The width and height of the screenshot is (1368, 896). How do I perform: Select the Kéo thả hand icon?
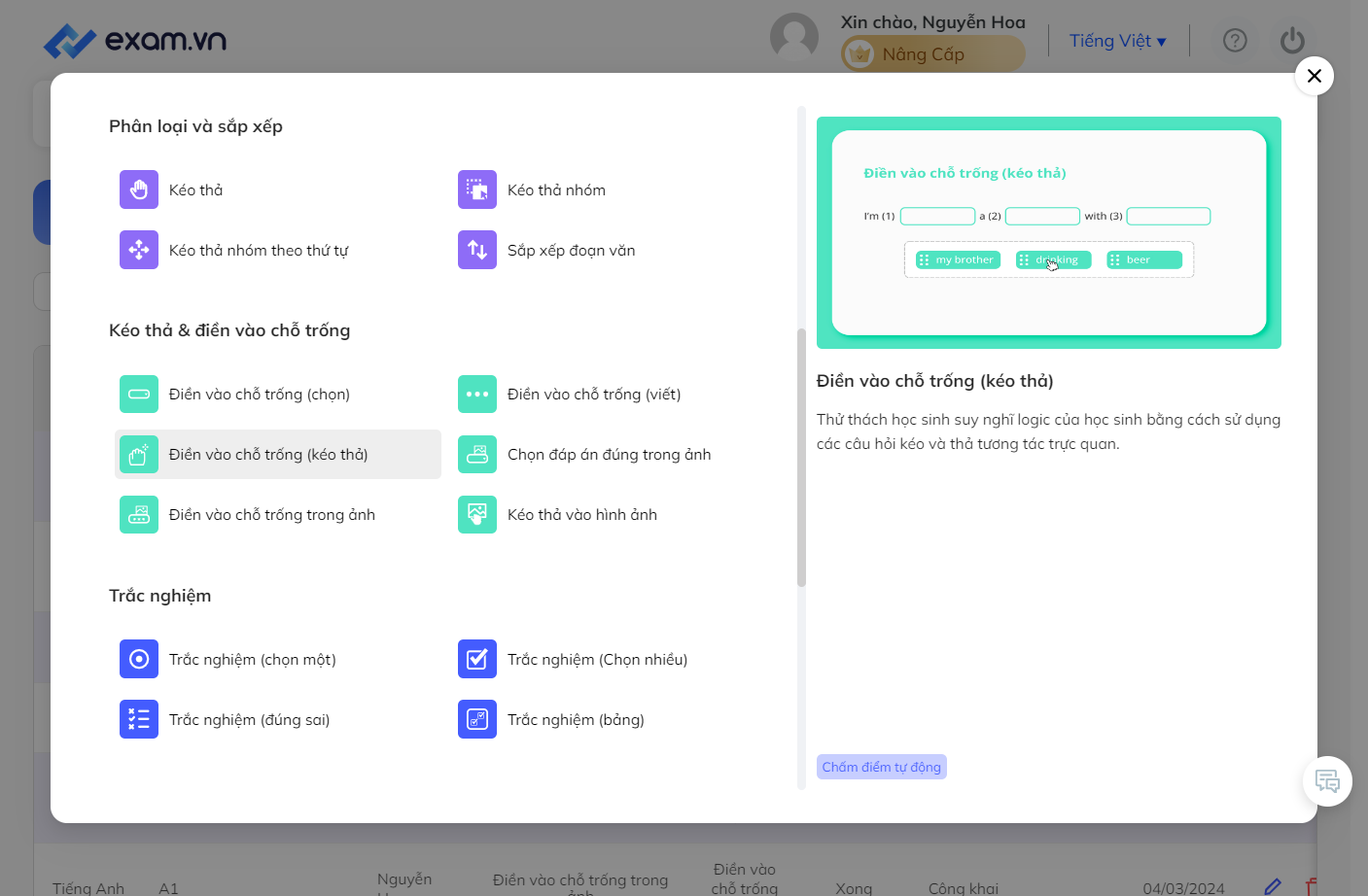139,190
